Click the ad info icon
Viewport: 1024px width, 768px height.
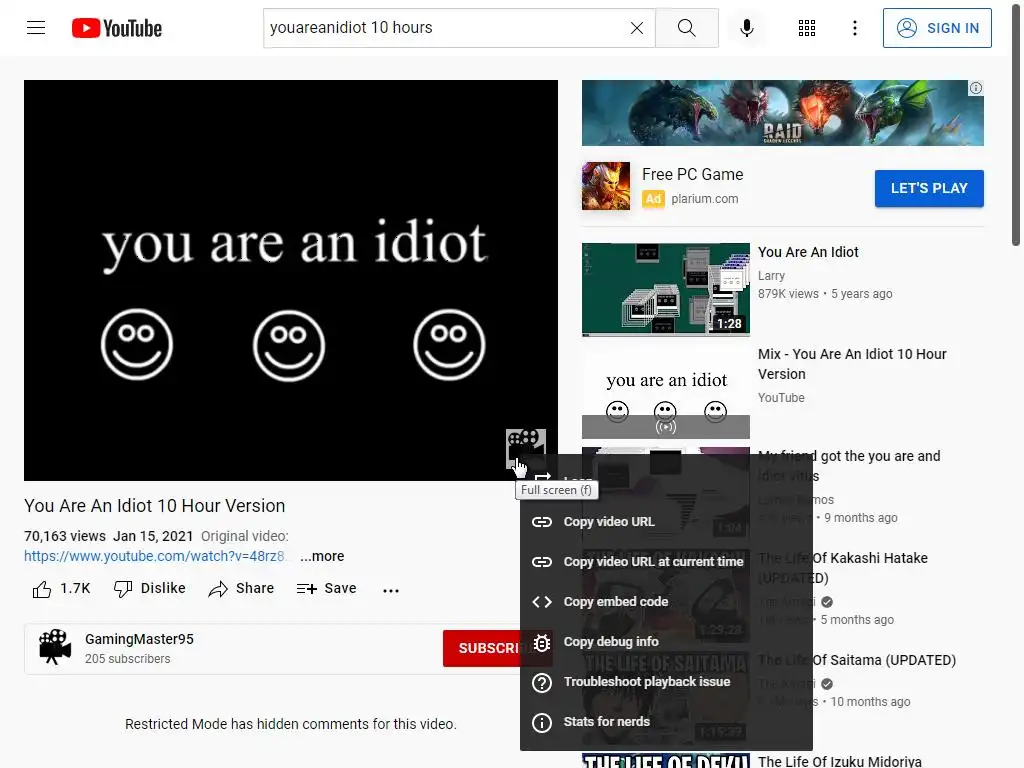976,88
